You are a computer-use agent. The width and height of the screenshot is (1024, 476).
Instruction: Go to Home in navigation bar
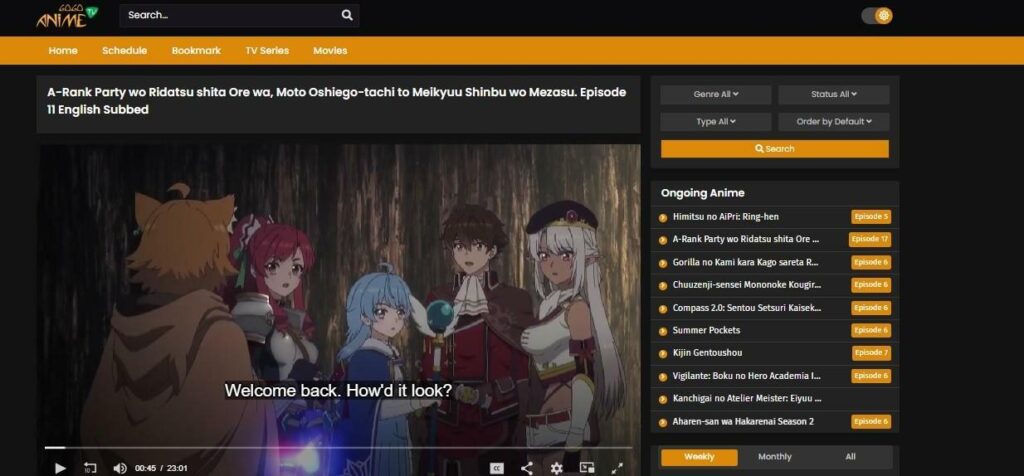pyautogui.click(x=63, y=50)
